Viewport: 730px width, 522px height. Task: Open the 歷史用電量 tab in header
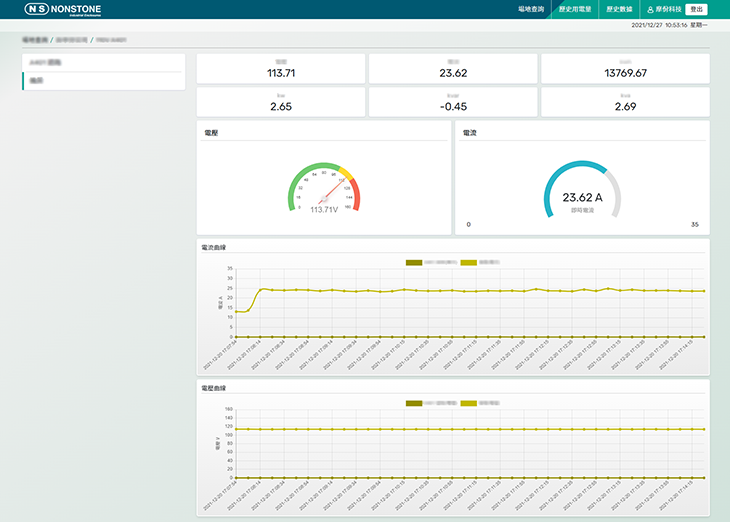click(575, 9)
